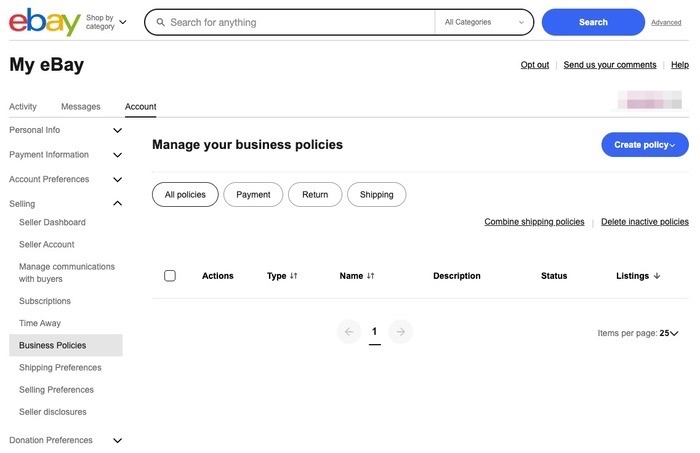The image size is (700, 453).
Task: Click page number 1
Action: (x=375, y=332)
